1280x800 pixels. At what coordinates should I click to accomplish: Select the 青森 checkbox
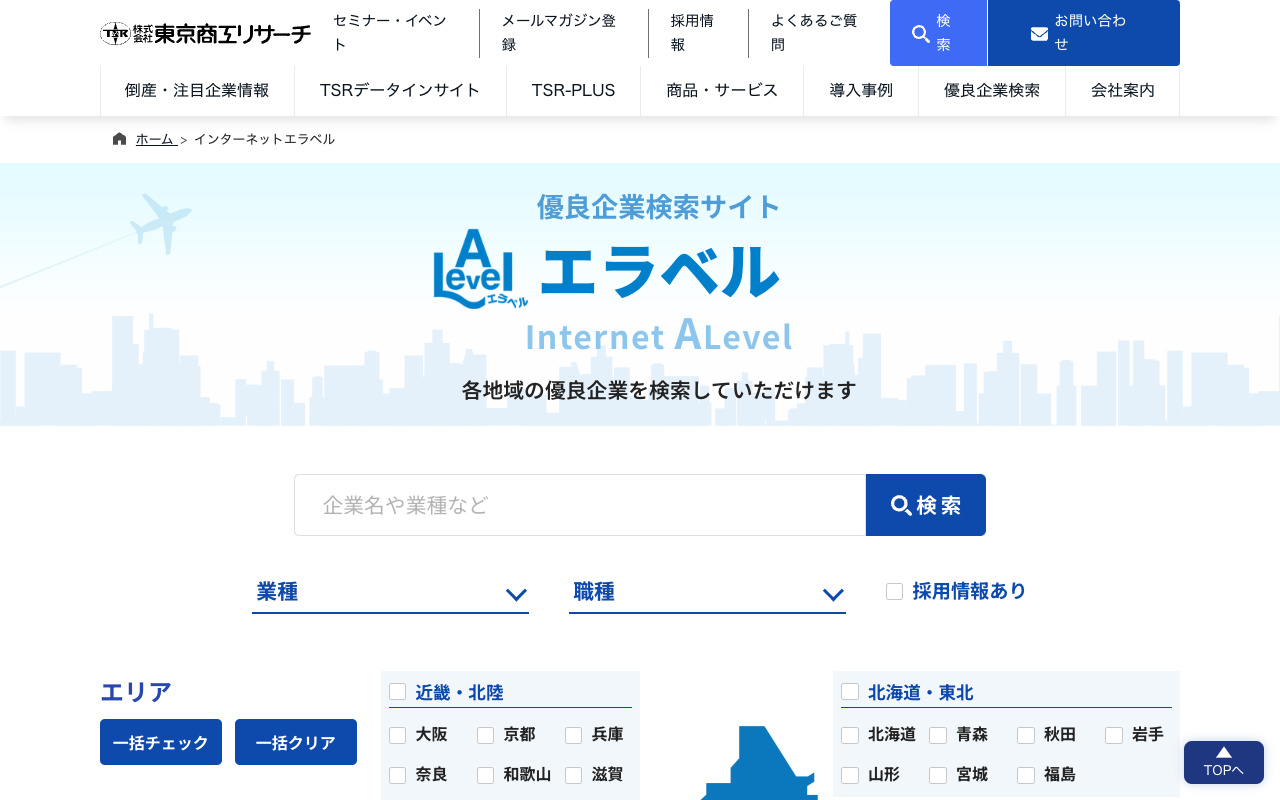938,735
